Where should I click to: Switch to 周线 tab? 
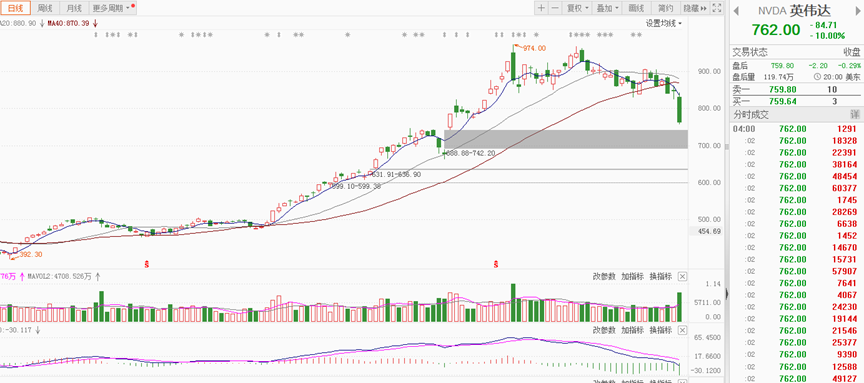click(x=44, y=8)
